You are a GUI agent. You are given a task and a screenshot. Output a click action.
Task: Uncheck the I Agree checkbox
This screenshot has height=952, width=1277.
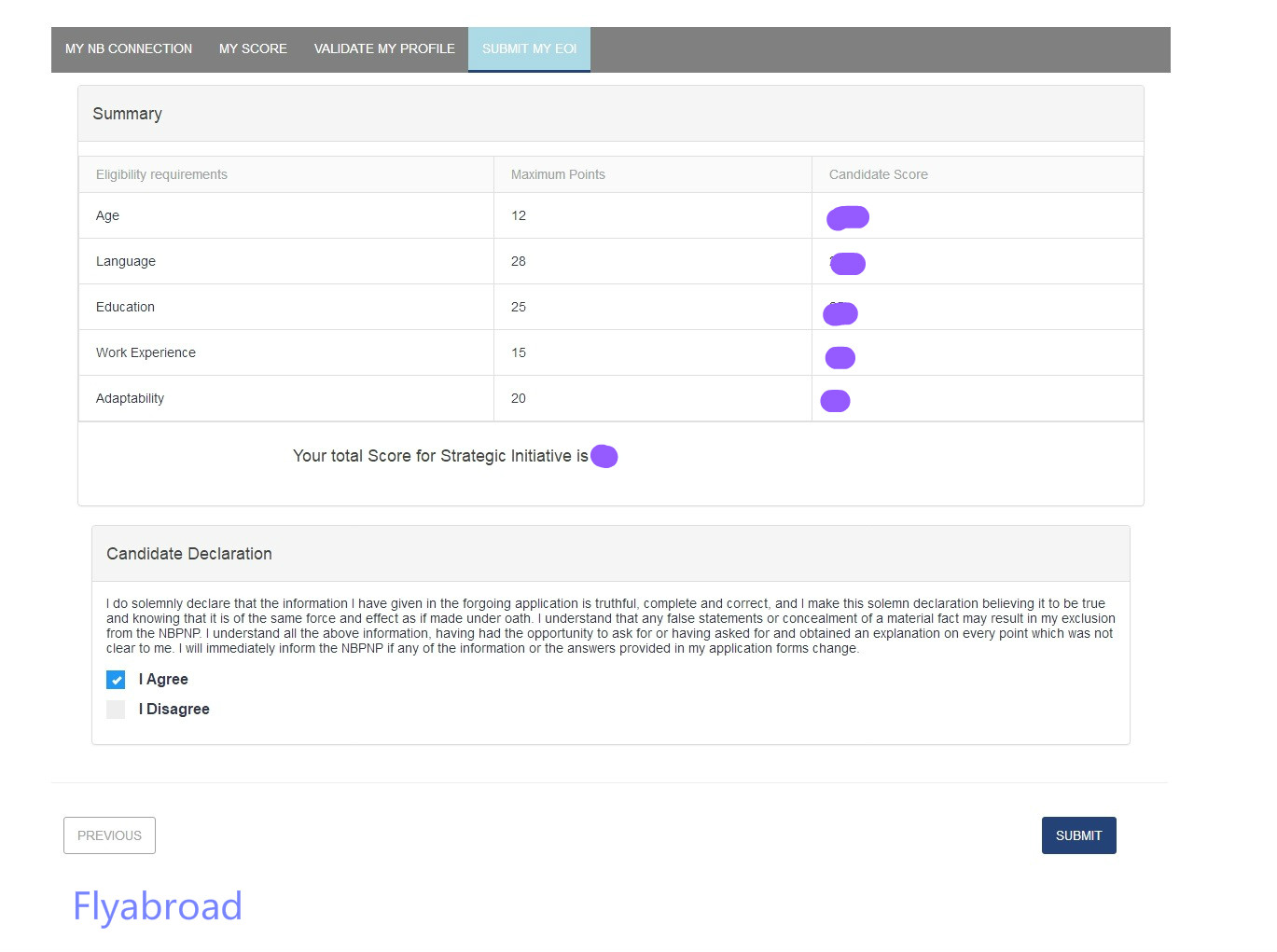click(116, 680)
